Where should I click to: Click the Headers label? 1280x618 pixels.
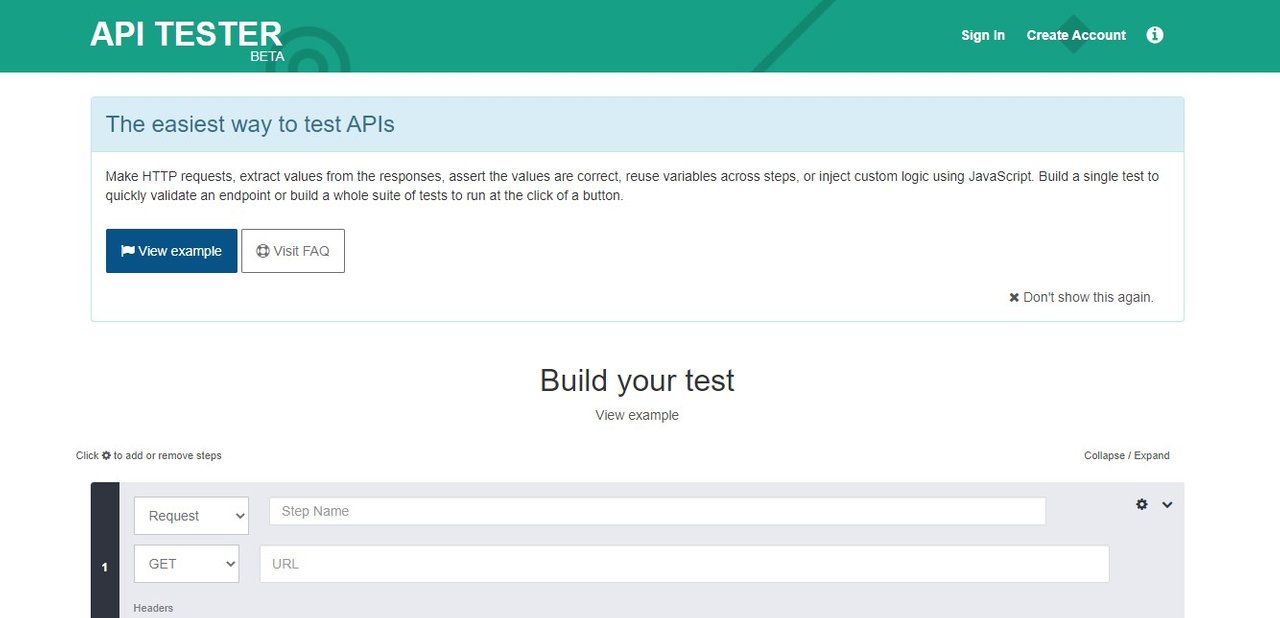(x=153, y=608)
